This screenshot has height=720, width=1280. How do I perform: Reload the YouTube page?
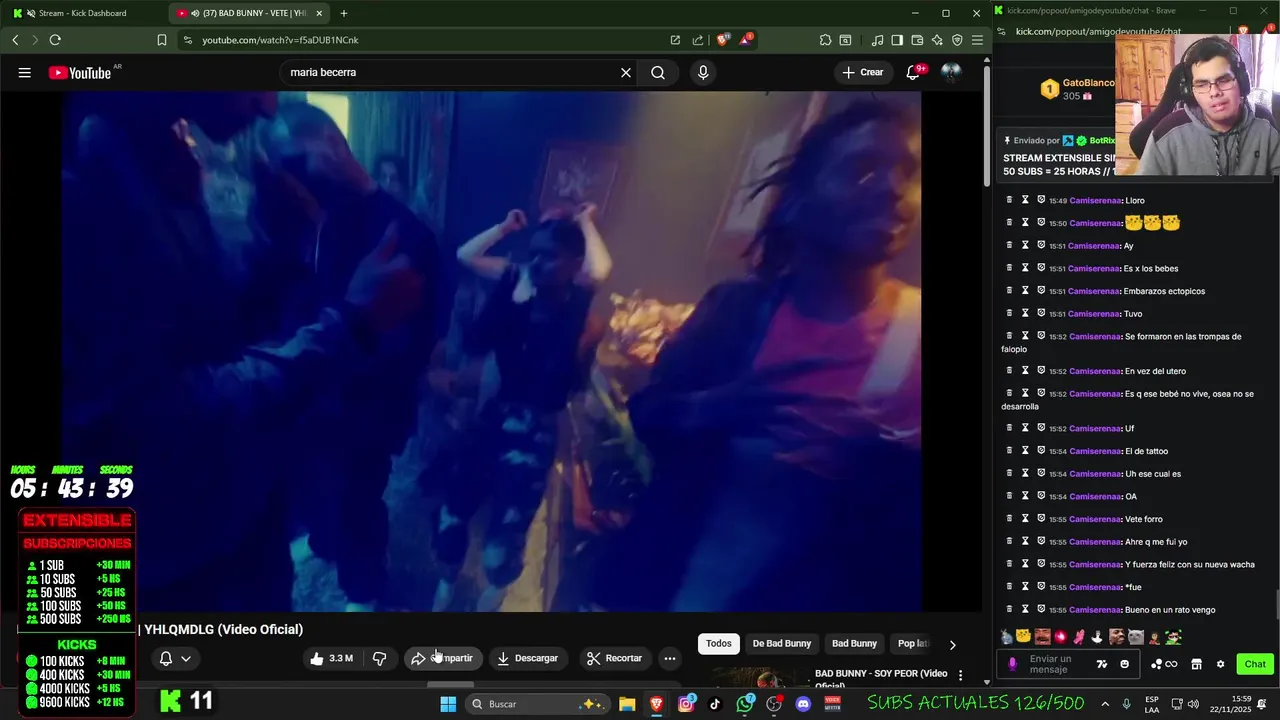pos(55,40)
